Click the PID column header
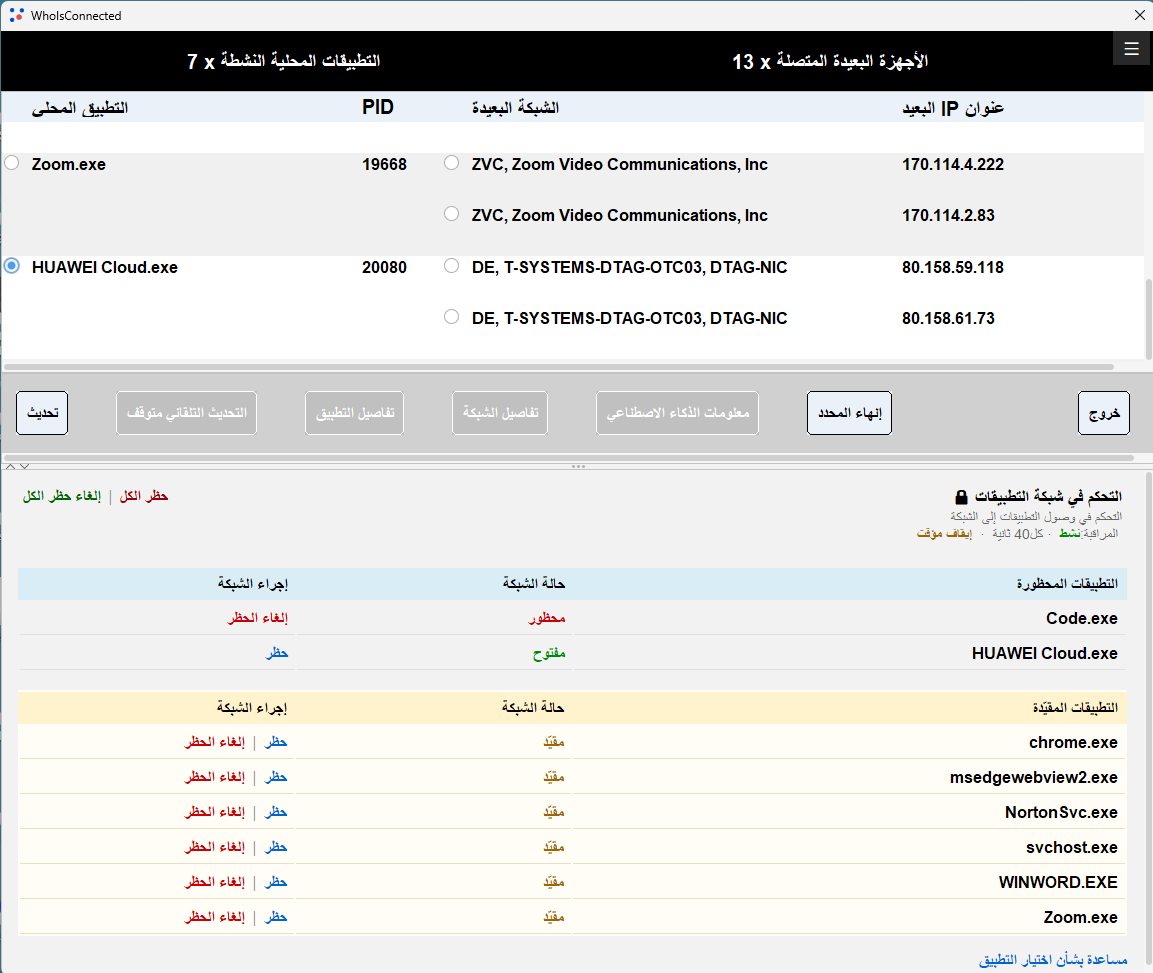The image size is (1153, 973). 378,107
